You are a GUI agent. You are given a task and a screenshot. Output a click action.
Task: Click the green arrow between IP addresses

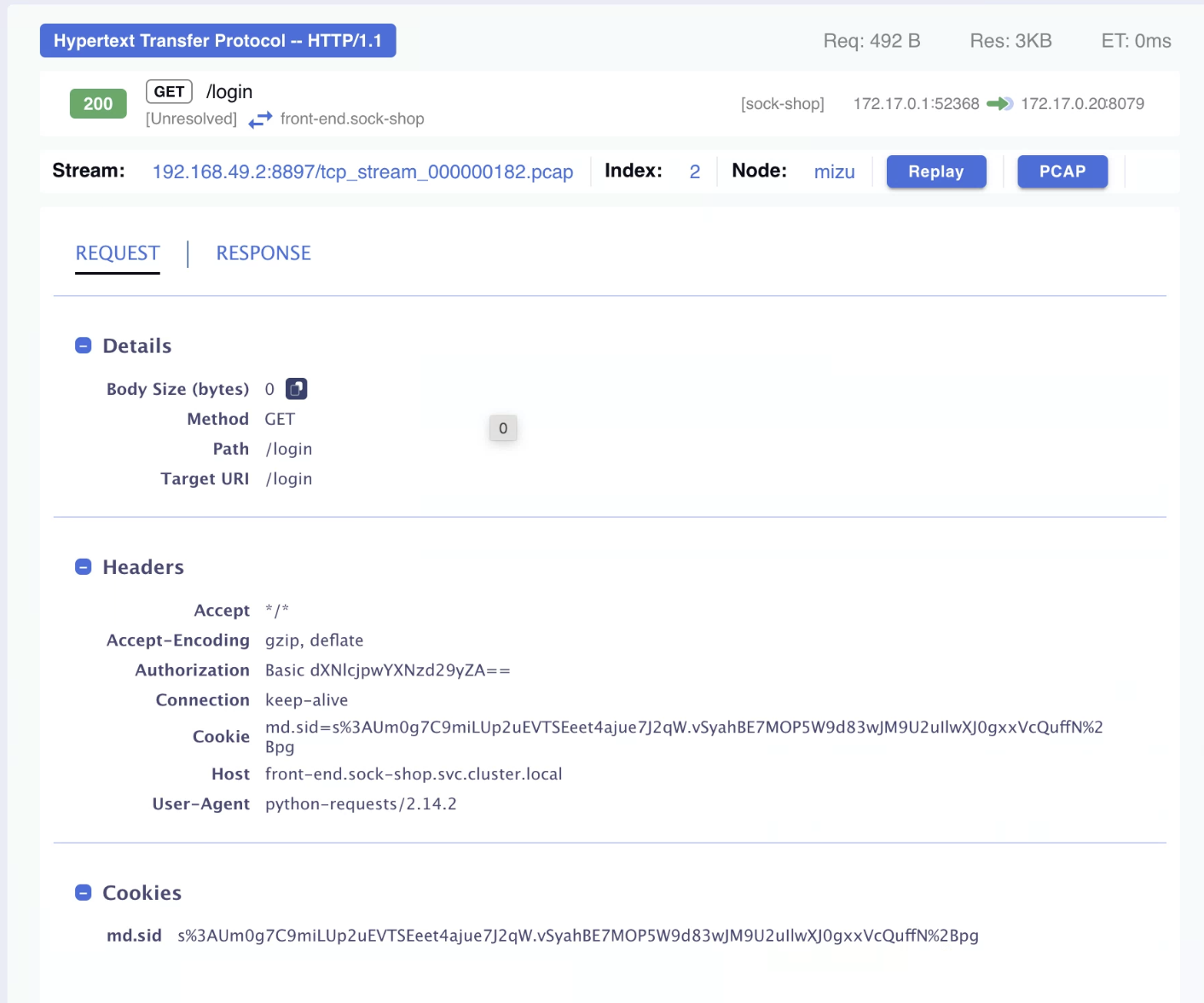(x=999, y=104)
